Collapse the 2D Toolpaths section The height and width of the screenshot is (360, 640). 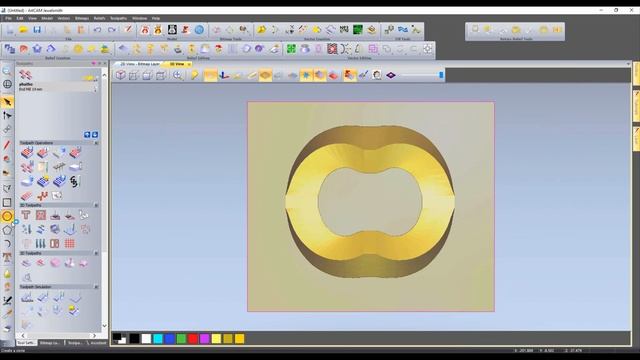(x=96, y=205)
